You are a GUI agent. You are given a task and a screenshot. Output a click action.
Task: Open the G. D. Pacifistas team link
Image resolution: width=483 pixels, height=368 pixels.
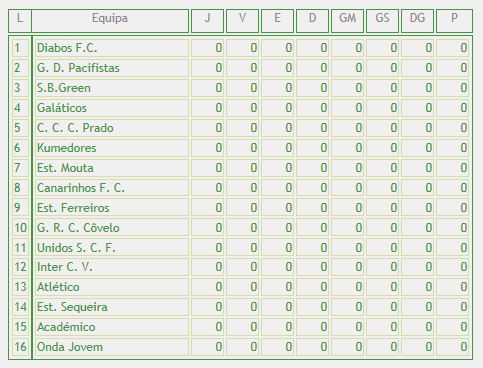[78, 68]
